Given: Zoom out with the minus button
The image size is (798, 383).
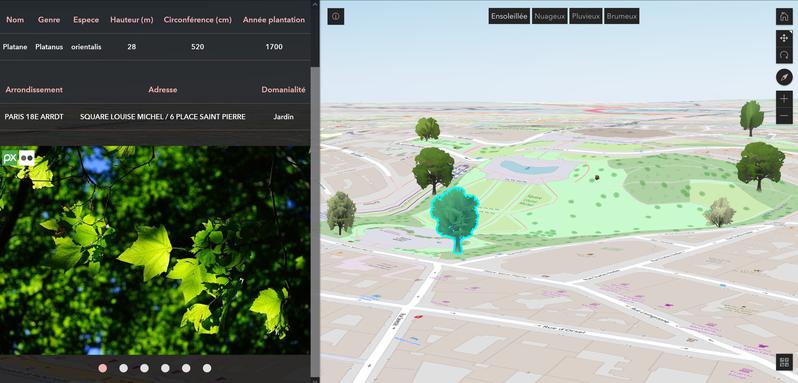Looking at the screenshot, I should [x=784, y=116].
